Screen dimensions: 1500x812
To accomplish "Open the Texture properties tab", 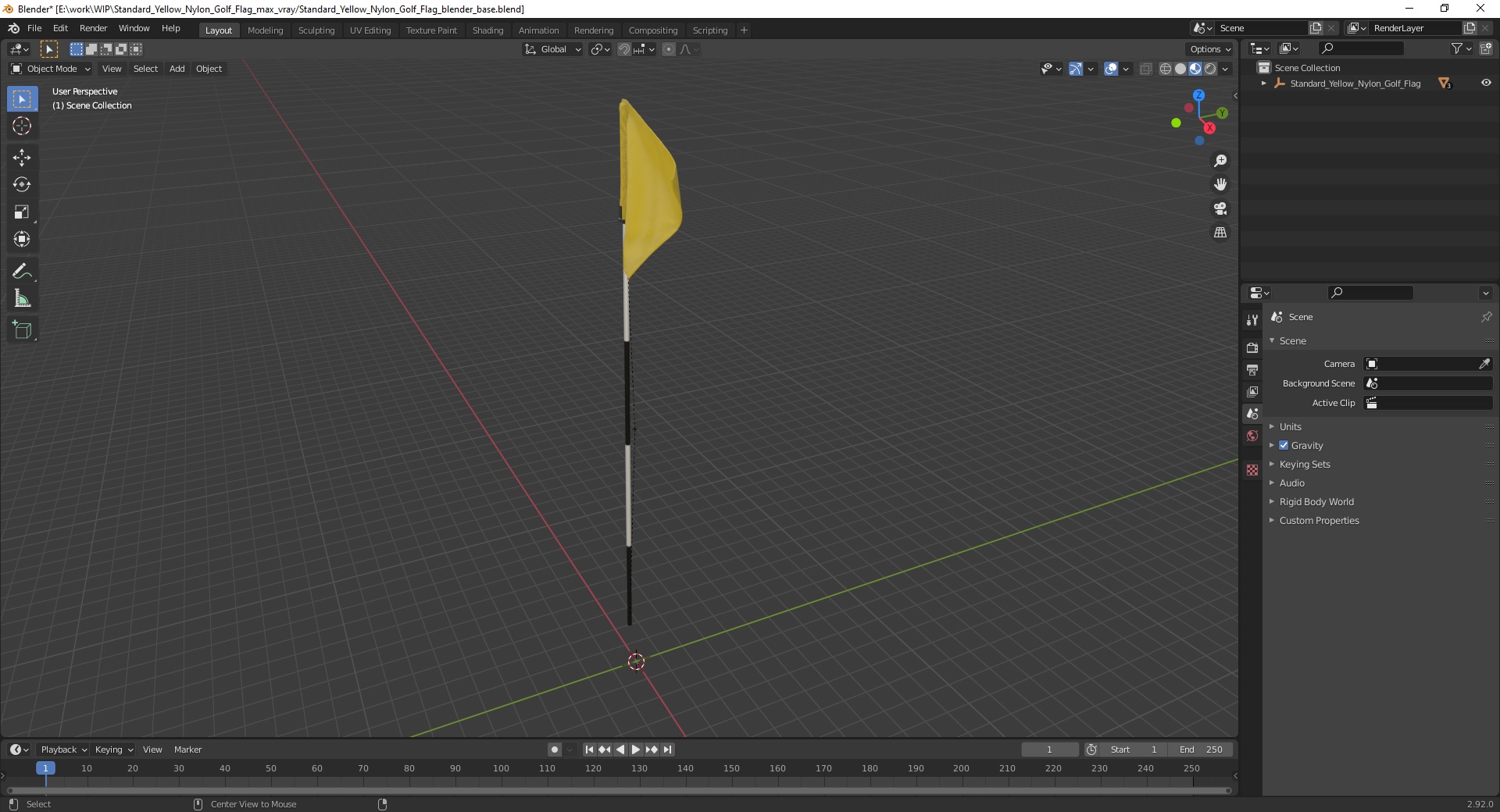I will pyautogui.click(x=1252, y=470).
